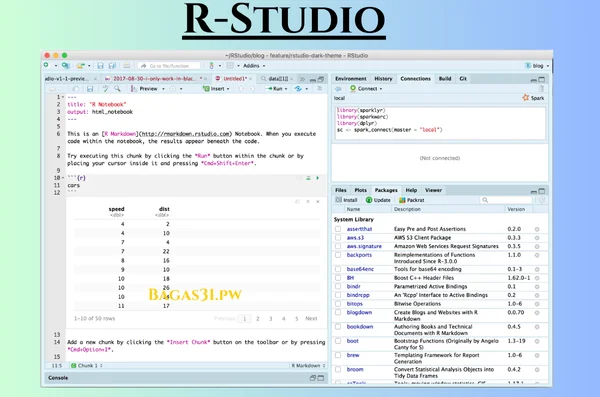Click the refresh packages icon
The height and width of the screenshot is (397, 600).
click(x=541, y=200)
